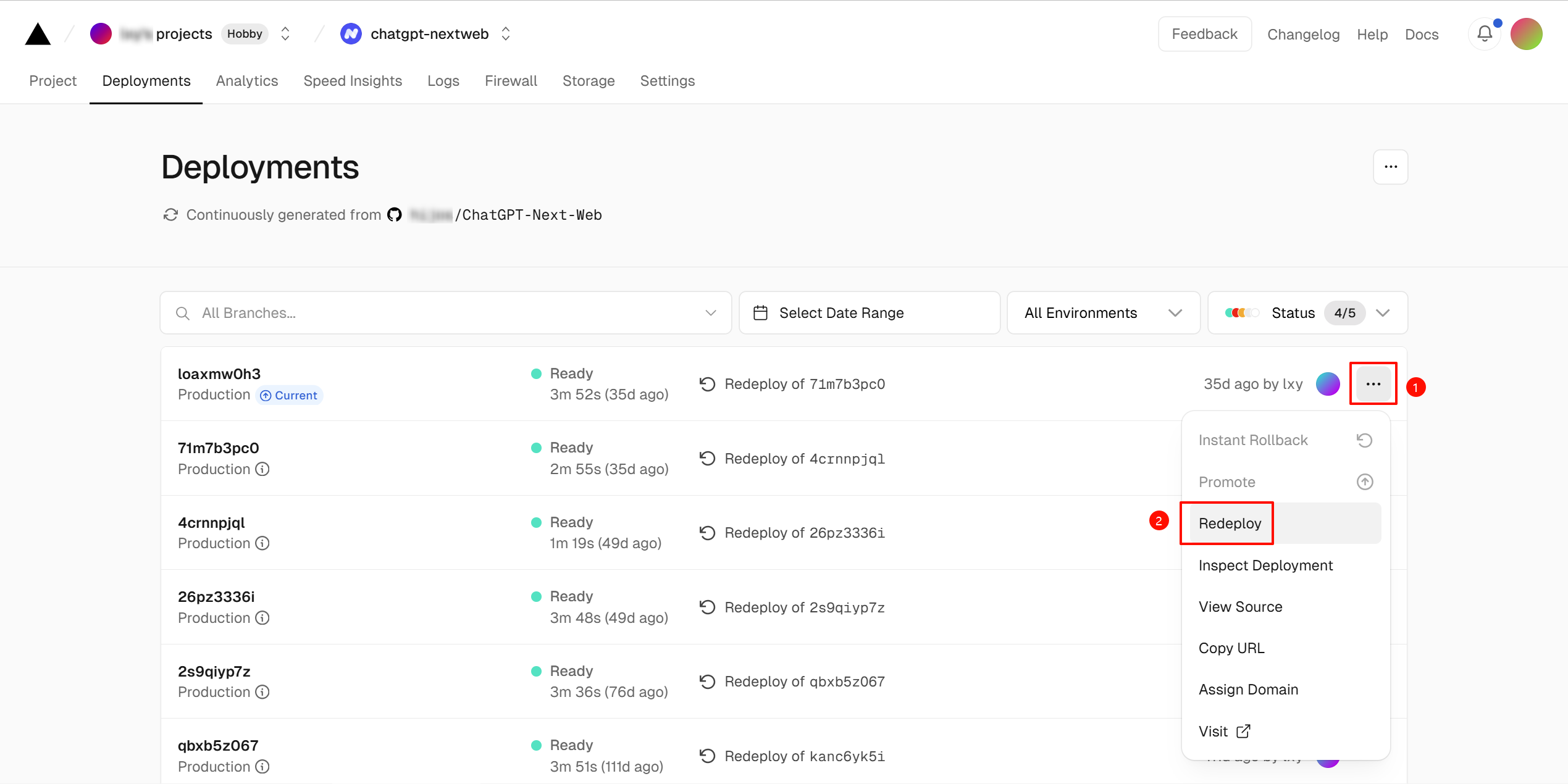Viewport: 1568px width, 784px height.
Task: Click the Select Date Range picker
Action: tap(869, 313)
